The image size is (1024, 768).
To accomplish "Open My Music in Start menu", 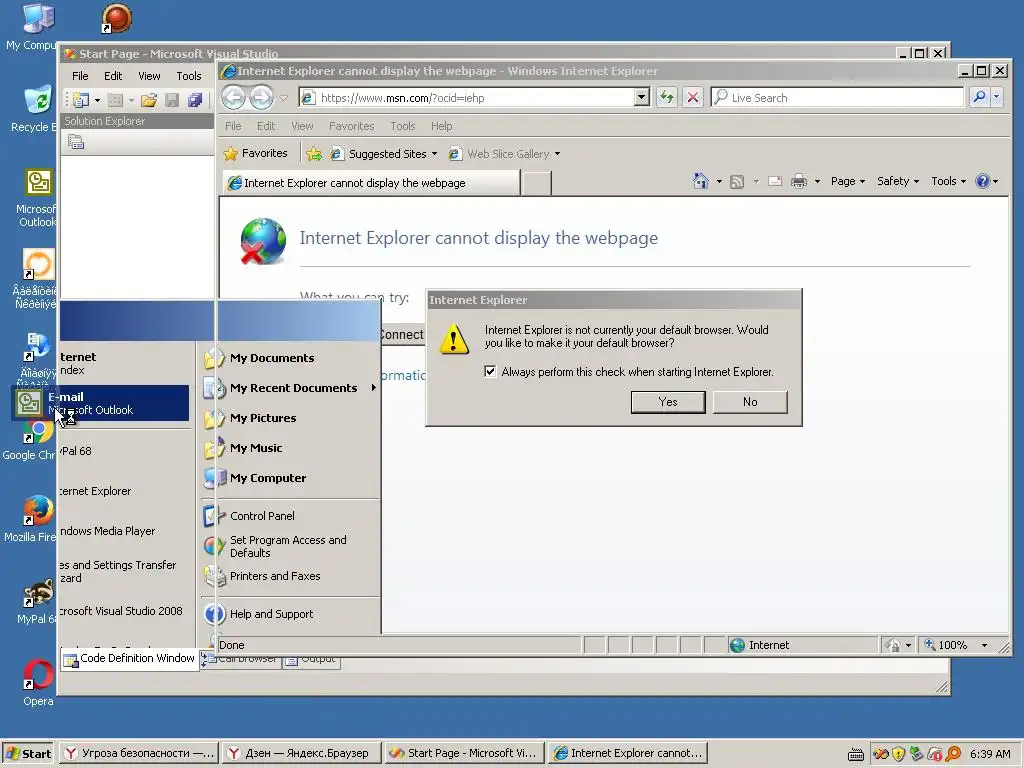I will tap(291, 448).
